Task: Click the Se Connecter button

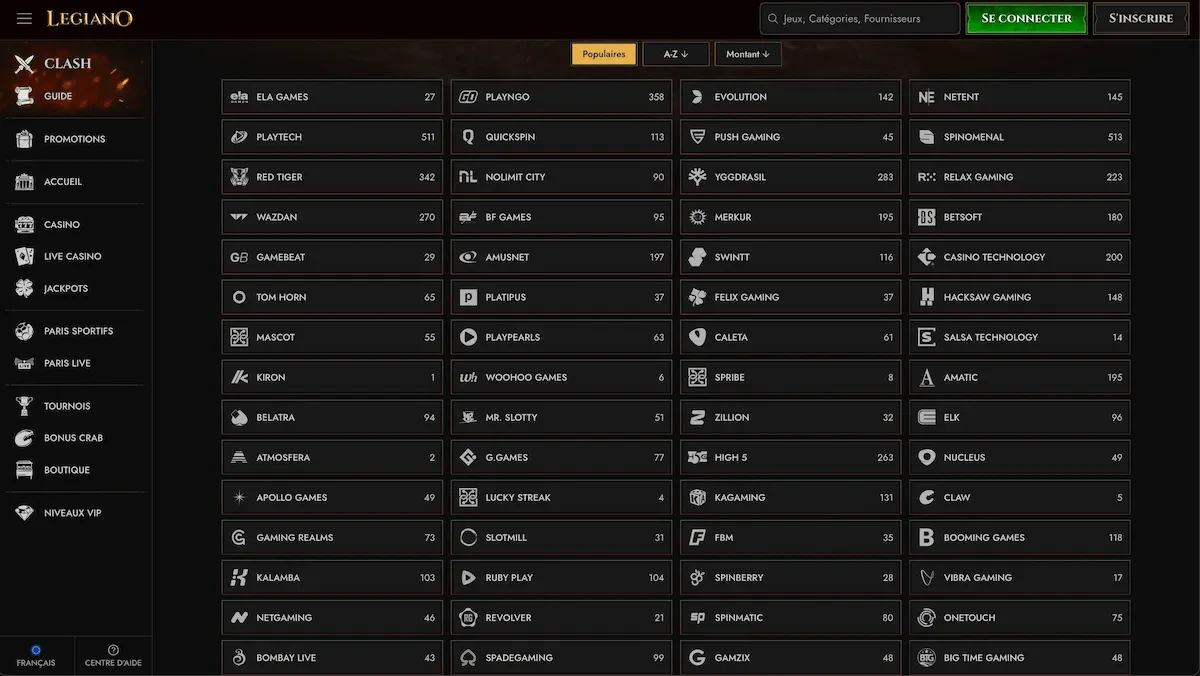Action: coord(1026,19)
